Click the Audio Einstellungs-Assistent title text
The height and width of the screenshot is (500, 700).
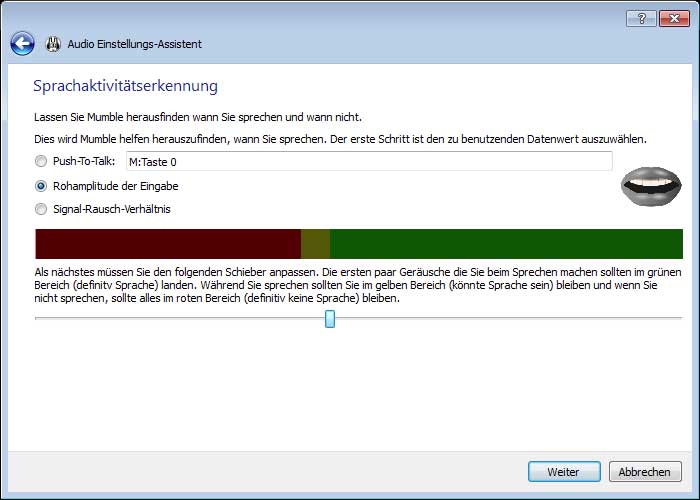(x=134, y=44)
